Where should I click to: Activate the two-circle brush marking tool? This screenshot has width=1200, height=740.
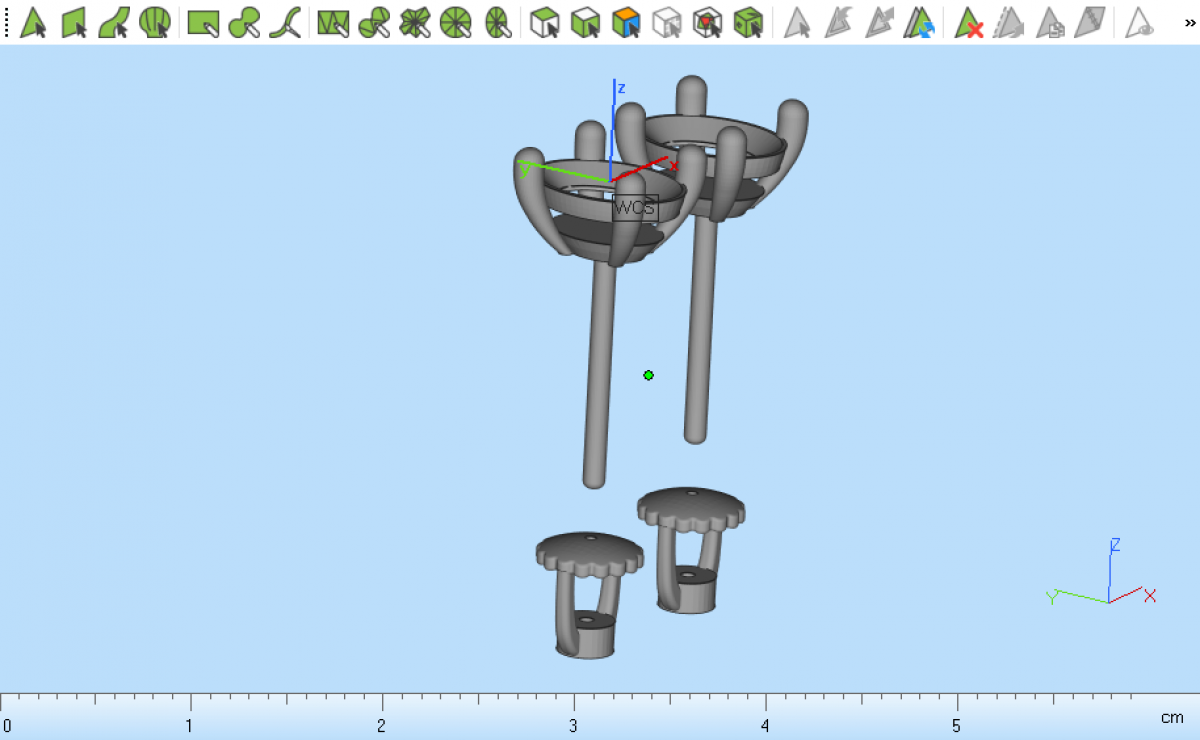(244, 22)
